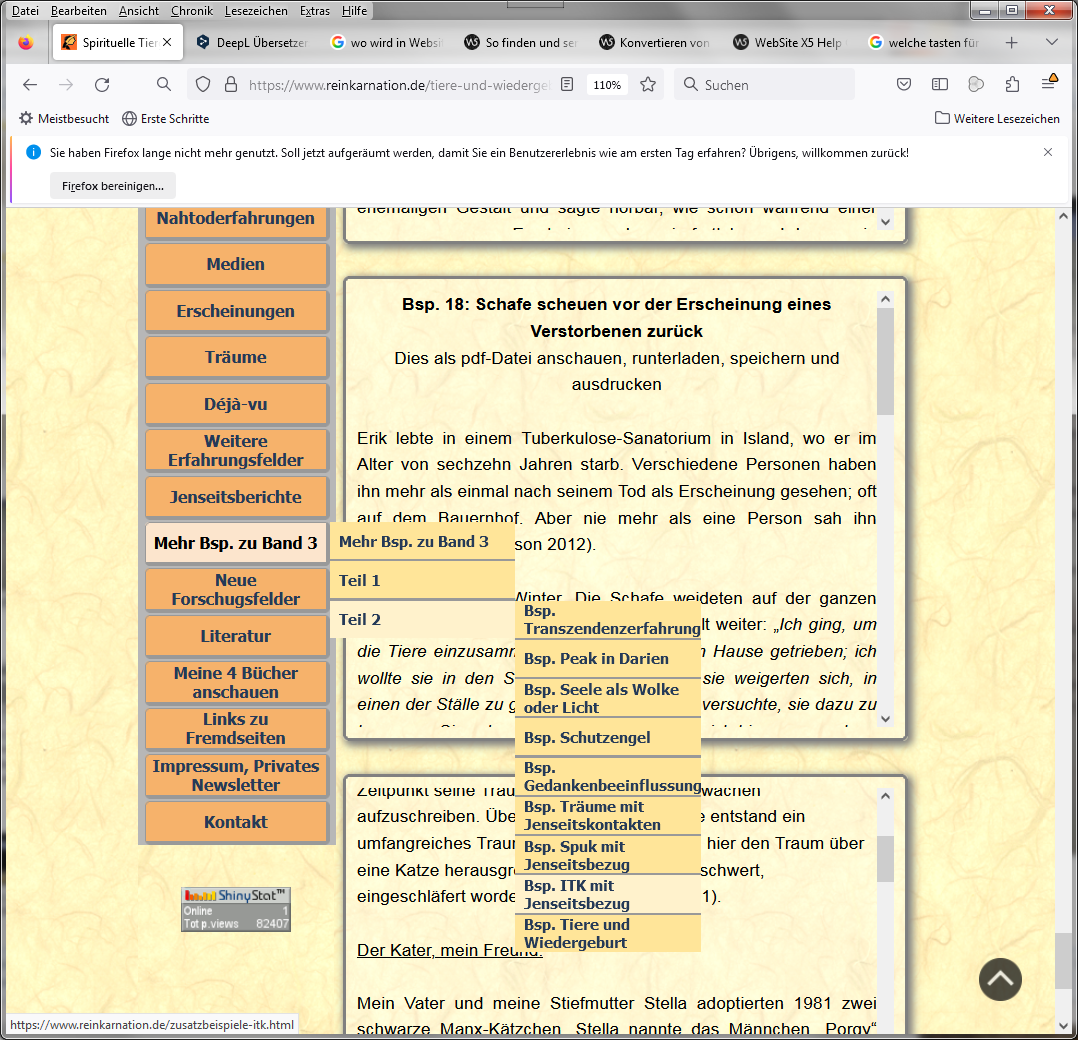The image size is (1078, 1040).
Task: Click the scroll-to-top arrow button
Action: click(x=1000, y=979)
